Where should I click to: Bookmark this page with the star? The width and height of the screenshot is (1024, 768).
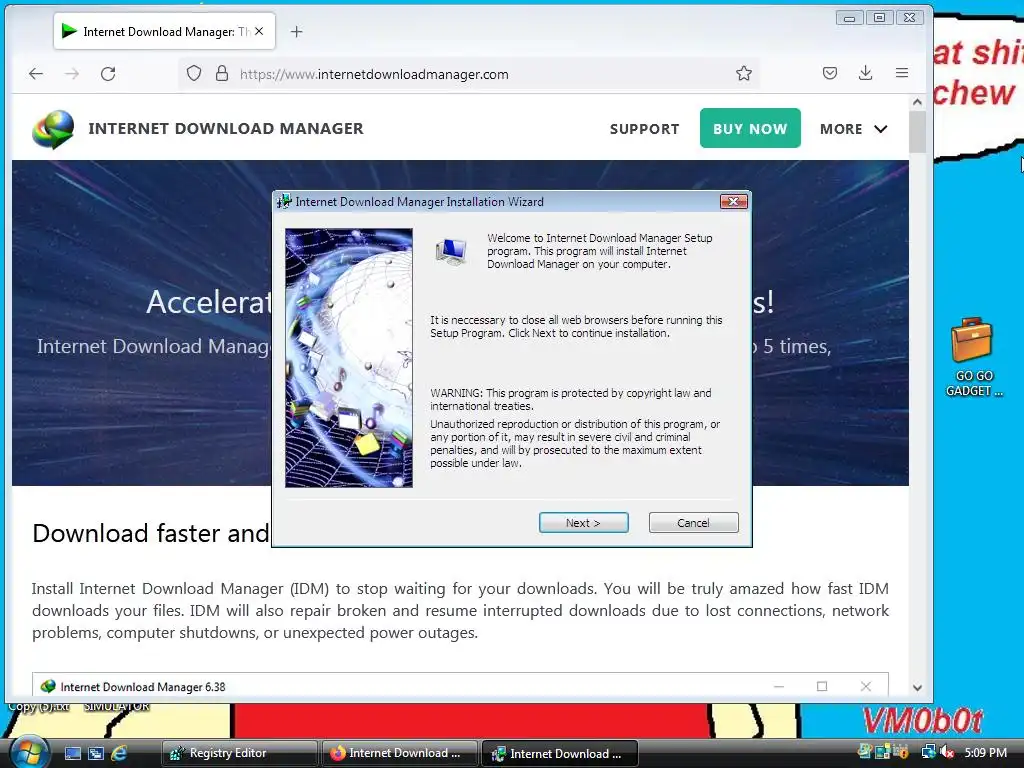pyautogui.click(x=743, y=73)
